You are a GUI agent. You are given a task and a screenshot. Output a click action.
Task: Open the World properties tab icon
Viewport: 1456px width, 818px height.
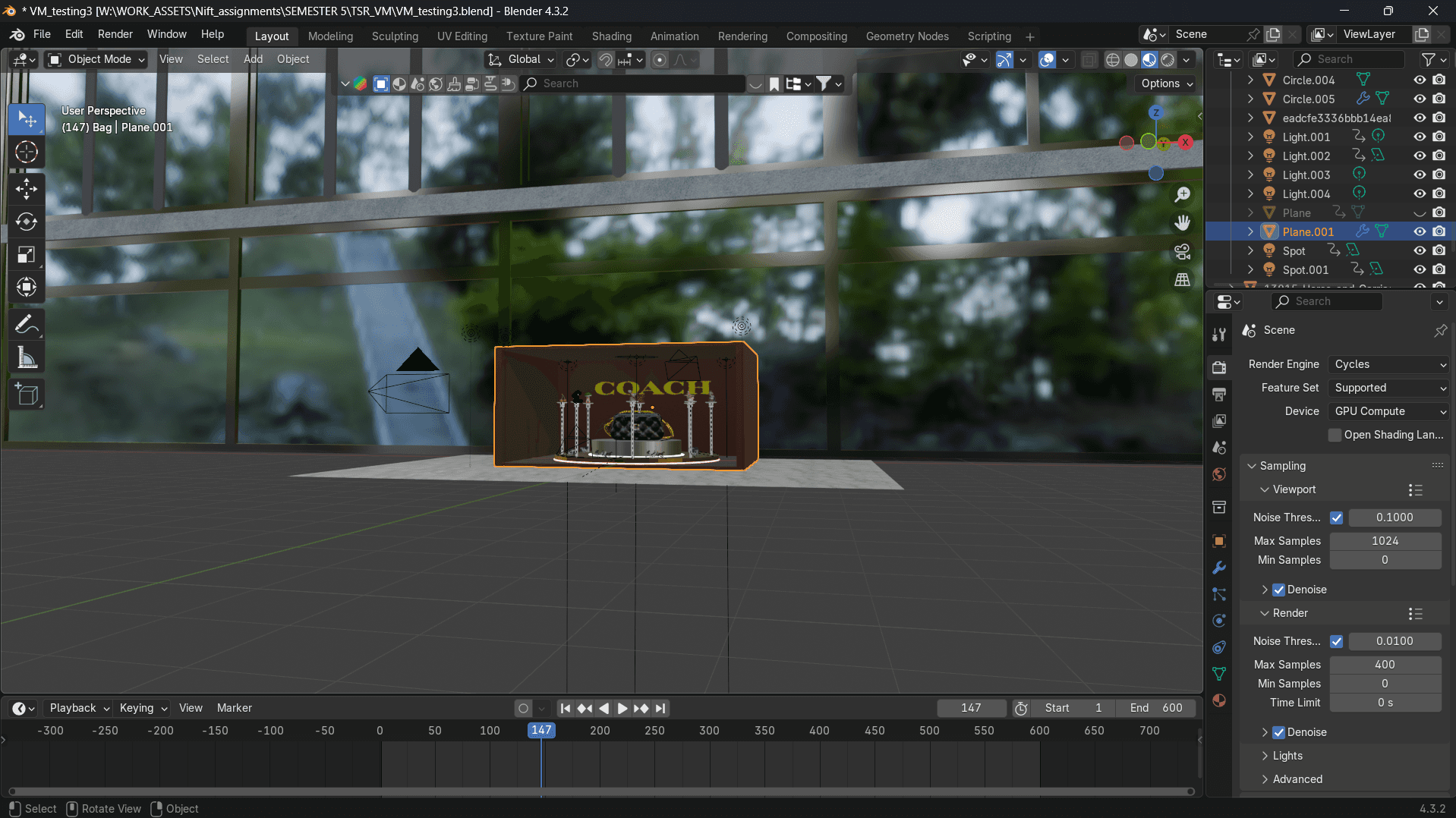click(1219, 474)
